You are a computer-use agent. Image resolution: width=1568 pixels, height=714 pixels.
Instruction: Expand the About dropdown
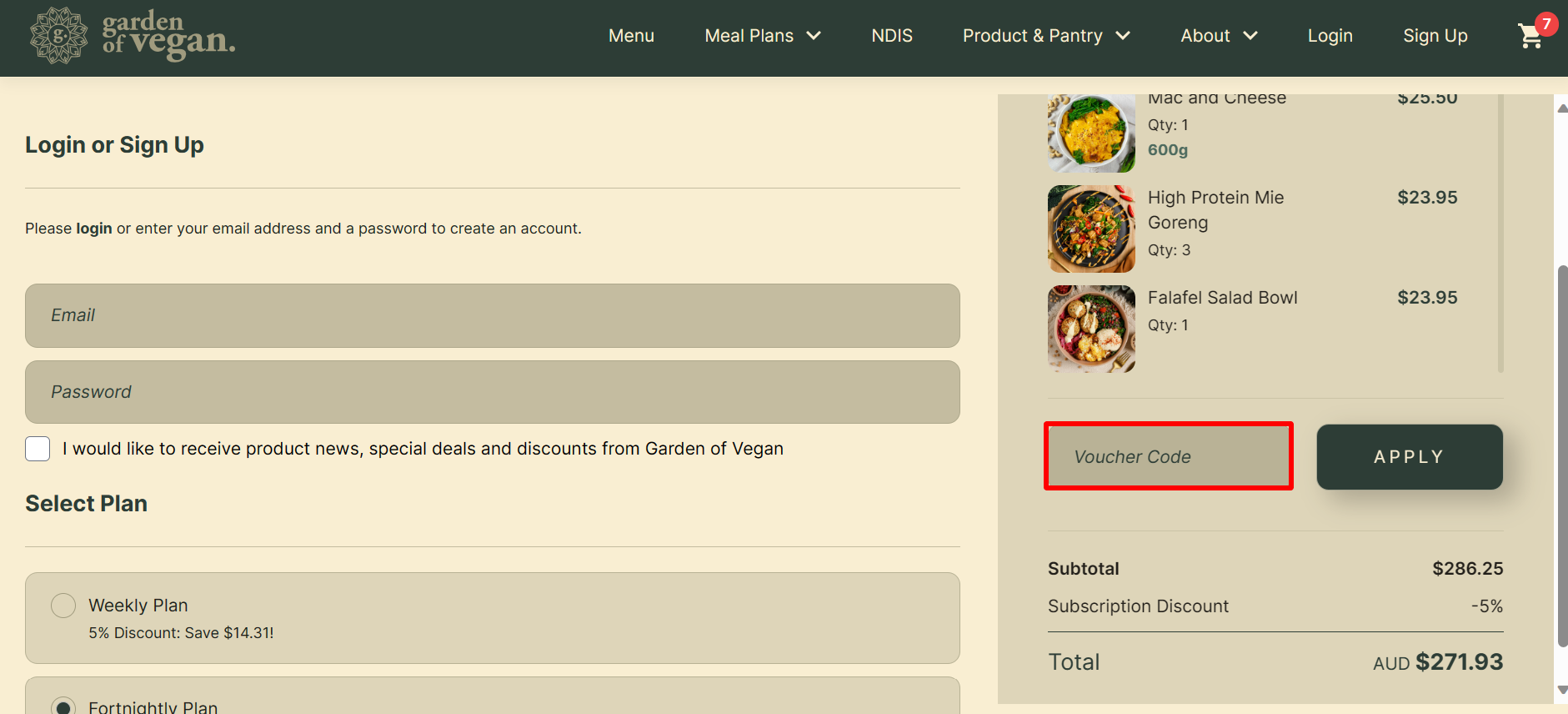pos(1218,35)
